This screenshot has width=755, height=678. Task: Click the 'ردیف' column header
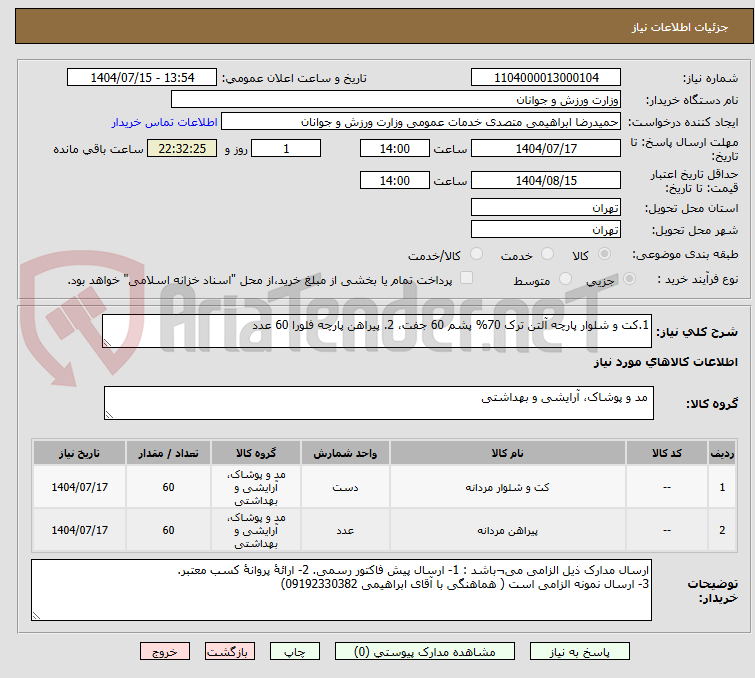point(722,453)
